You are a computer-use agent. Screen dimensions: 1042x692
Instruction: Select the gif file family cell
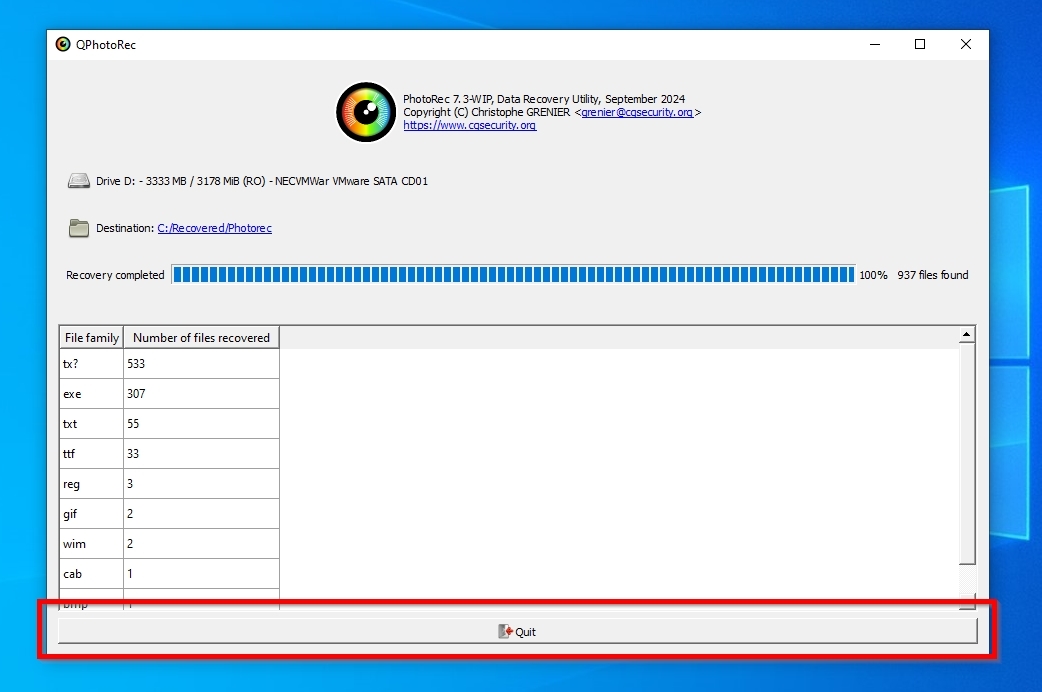tap(91, 513)
